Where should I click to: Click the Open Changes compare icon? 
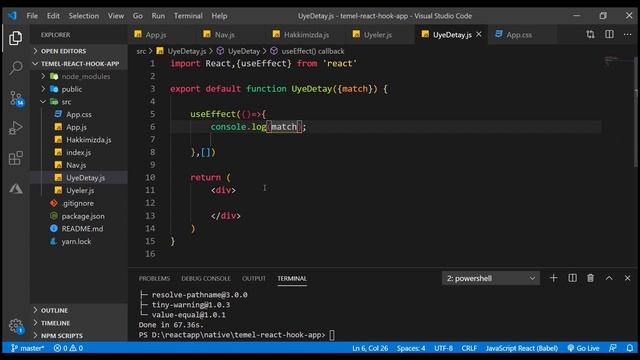(590, 34)
